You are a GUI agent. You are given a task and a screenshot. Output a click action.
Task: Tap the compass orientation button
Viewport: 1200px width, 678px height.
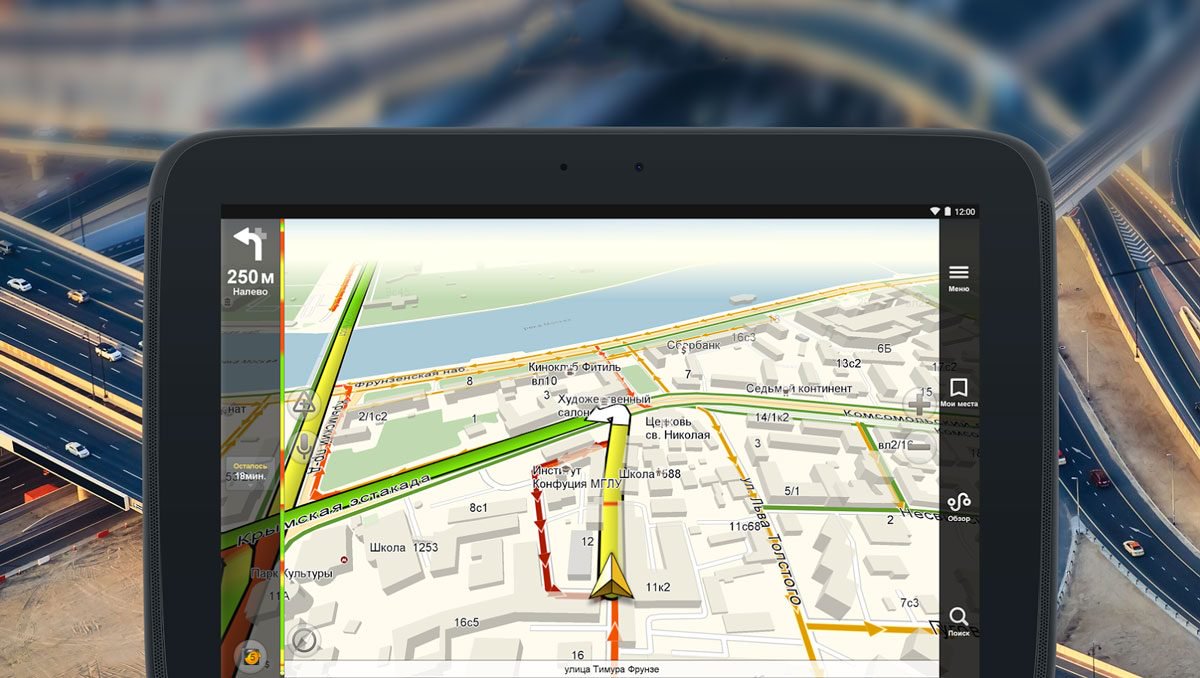[x=303, y=640]
